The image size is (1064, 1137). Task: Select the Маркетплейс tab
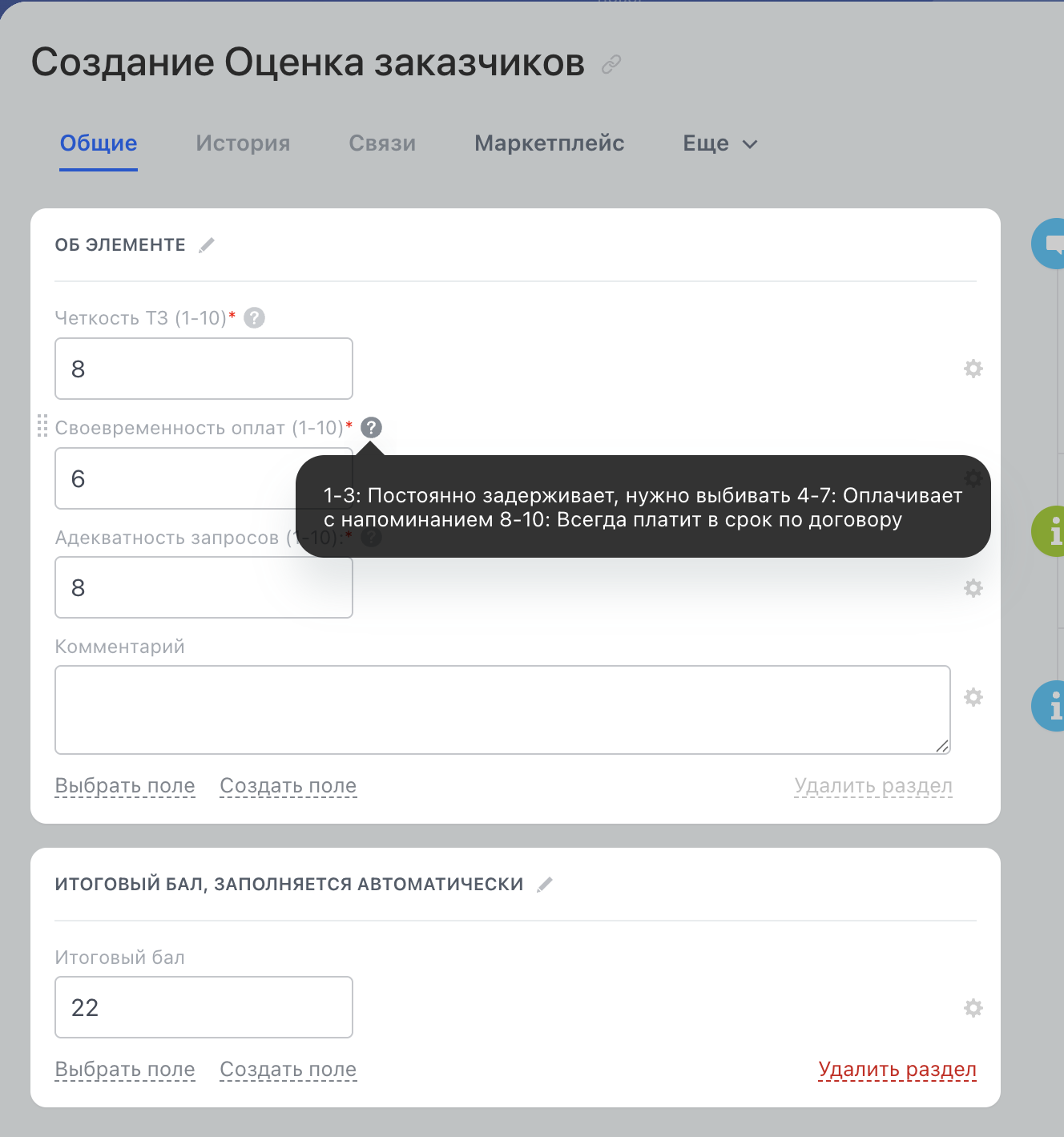coord(550,143)
